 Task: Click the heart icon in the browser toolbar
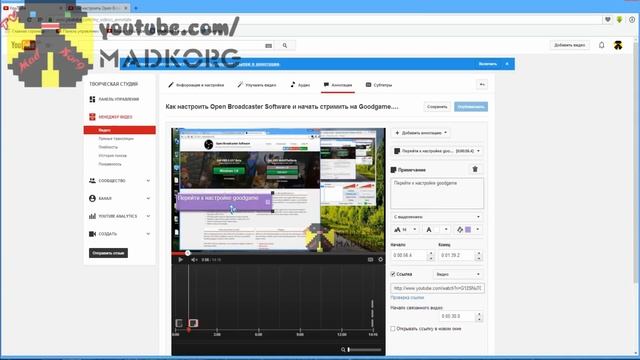point(608,20)
